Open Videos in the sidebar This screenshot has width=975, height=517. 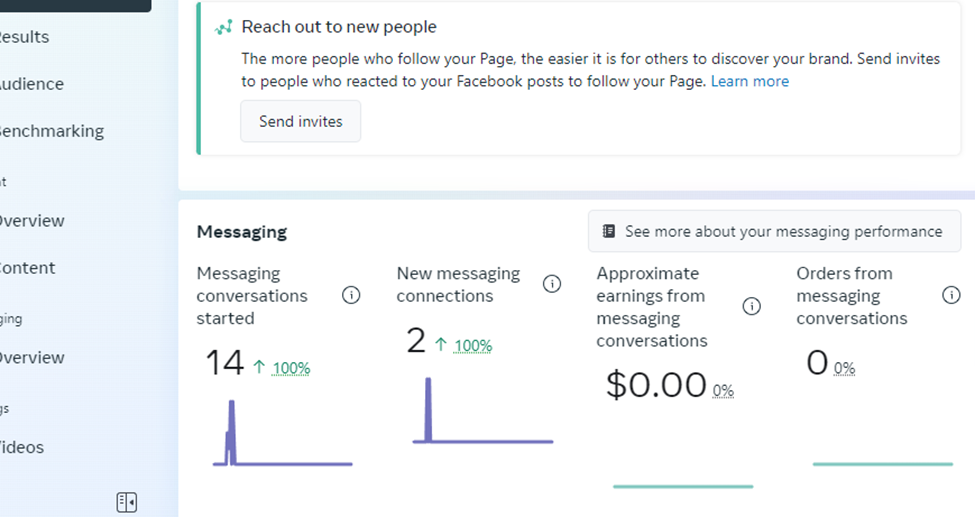point(21,448)
